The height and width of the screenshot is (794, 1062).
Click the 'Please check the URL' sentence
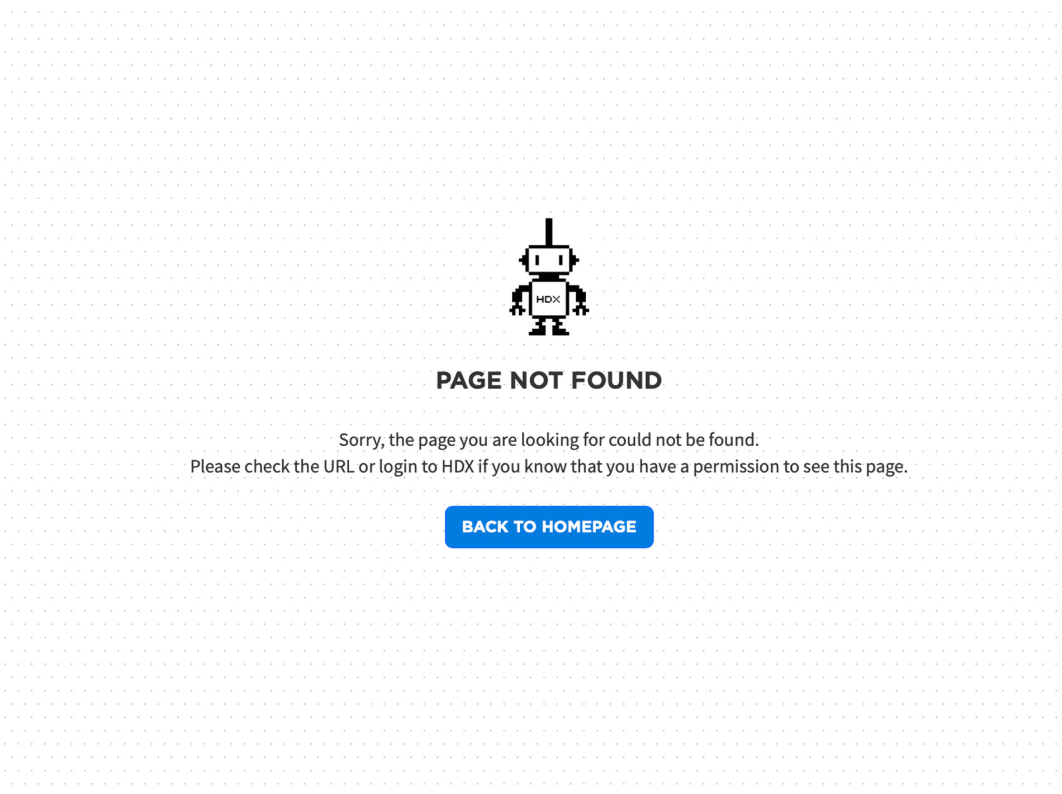pos(549,466)
